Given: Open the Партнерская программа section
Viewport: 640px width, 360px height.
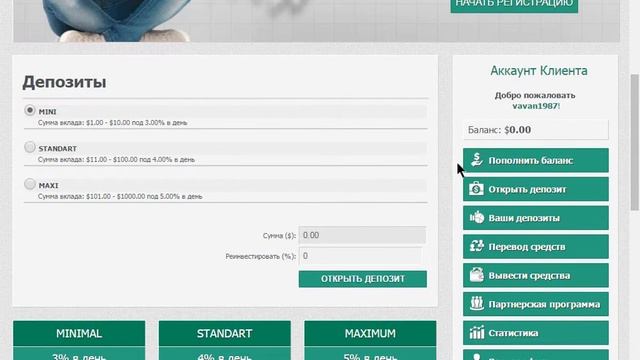Looking at the screenshot, I should point(536,304).
